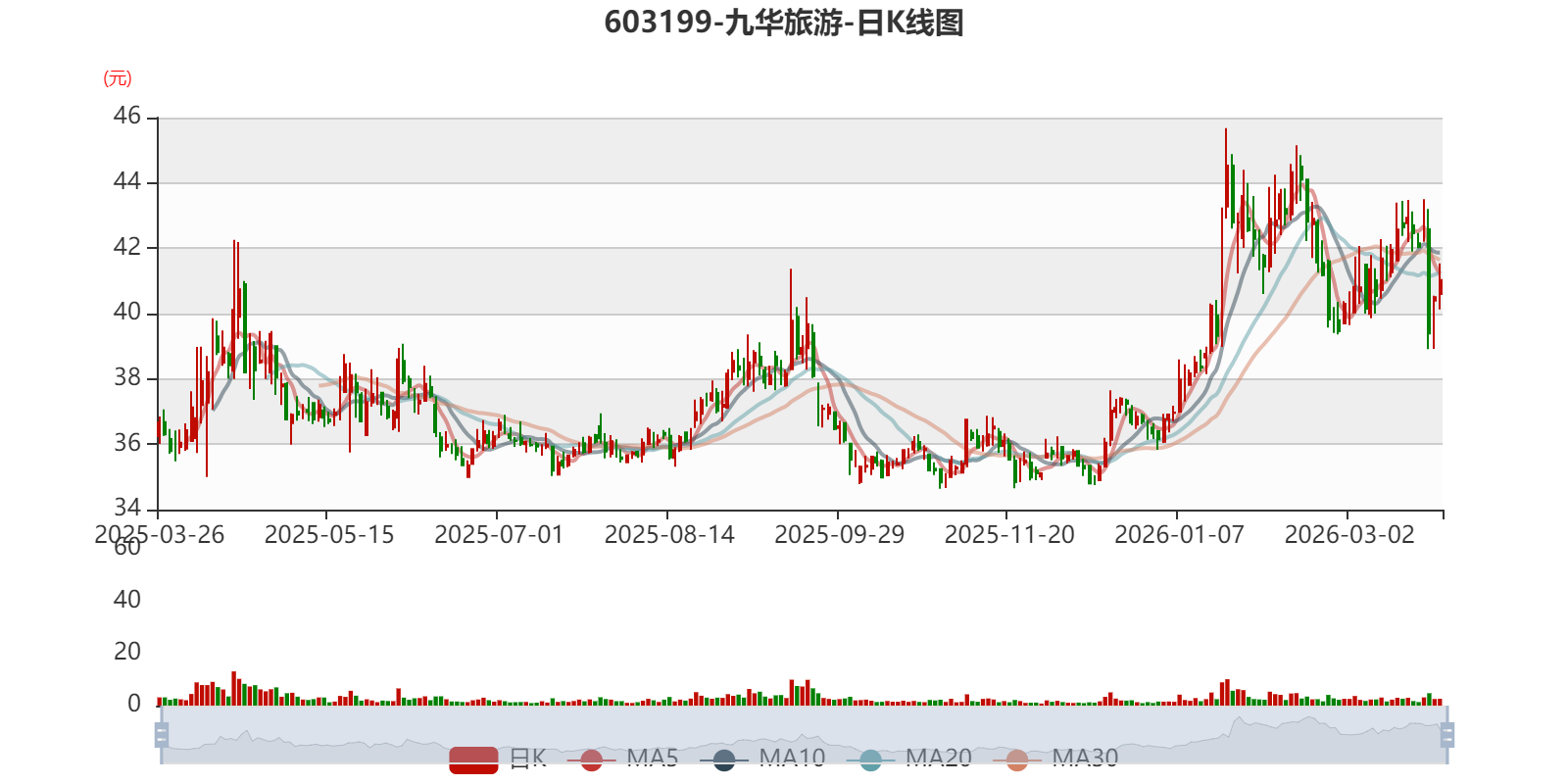Toggle the MA20 series legend item
The width and height of the screenshot is (1568, 784).
point(909,759)
